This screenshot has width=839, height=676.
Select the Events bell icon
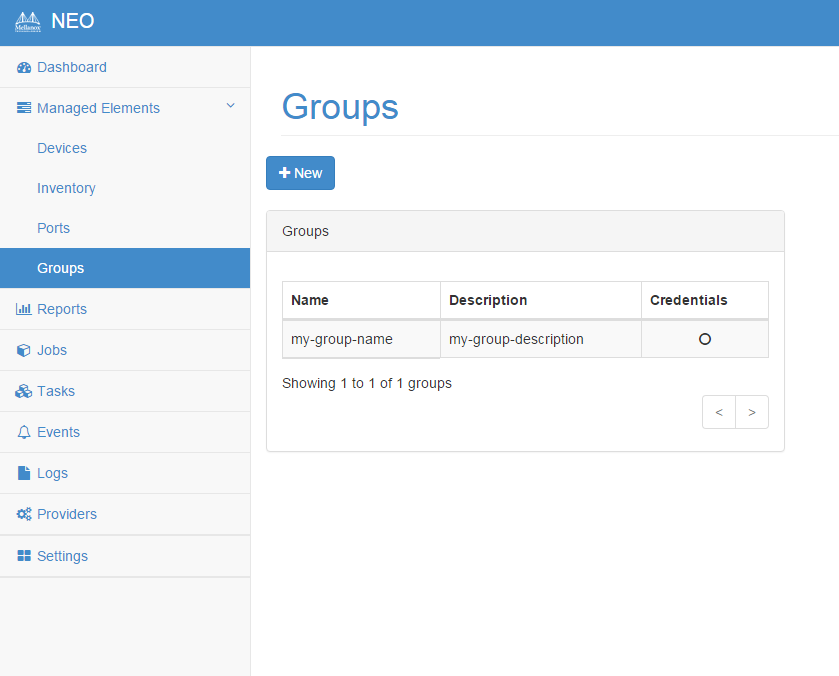(x=22, y=432)
